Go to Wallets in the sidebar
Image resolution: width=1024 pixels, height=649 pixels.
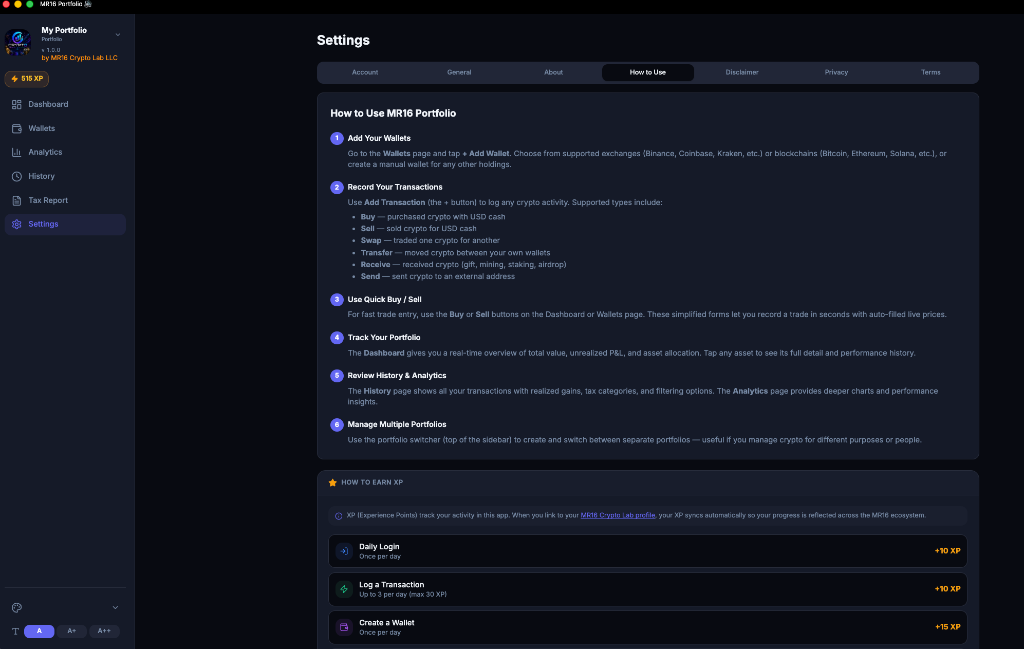[x=65, y=129]
